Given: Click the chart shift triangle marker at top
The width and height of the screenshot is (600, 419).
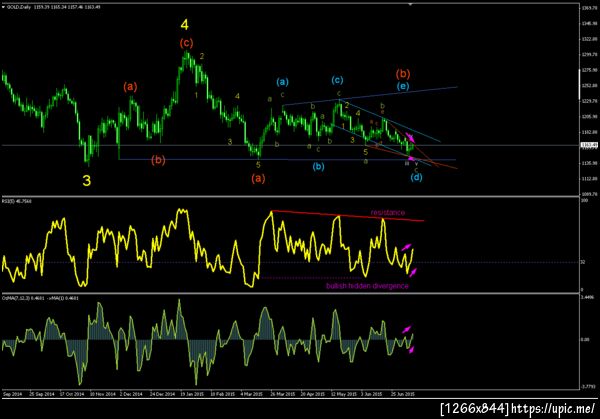Looking at the screenshot, I should point(411,5).
